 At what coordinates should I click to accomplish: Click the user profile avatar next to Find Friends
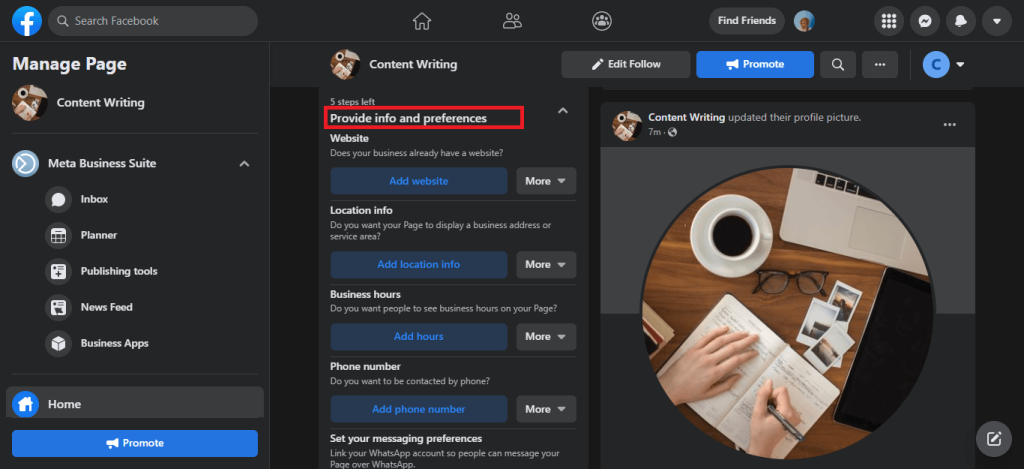[804, 21]
